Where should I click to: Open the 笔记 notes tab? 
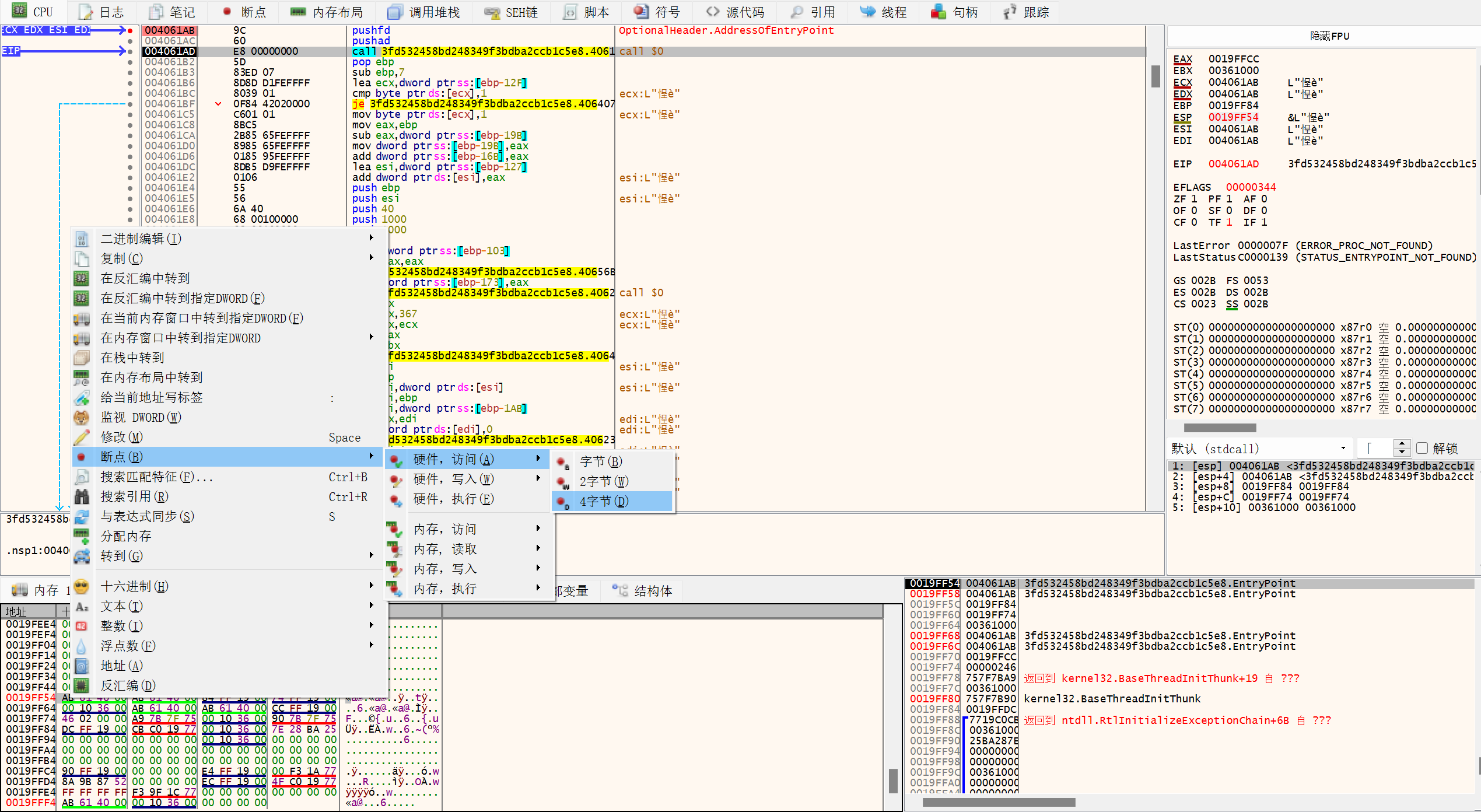172,12
